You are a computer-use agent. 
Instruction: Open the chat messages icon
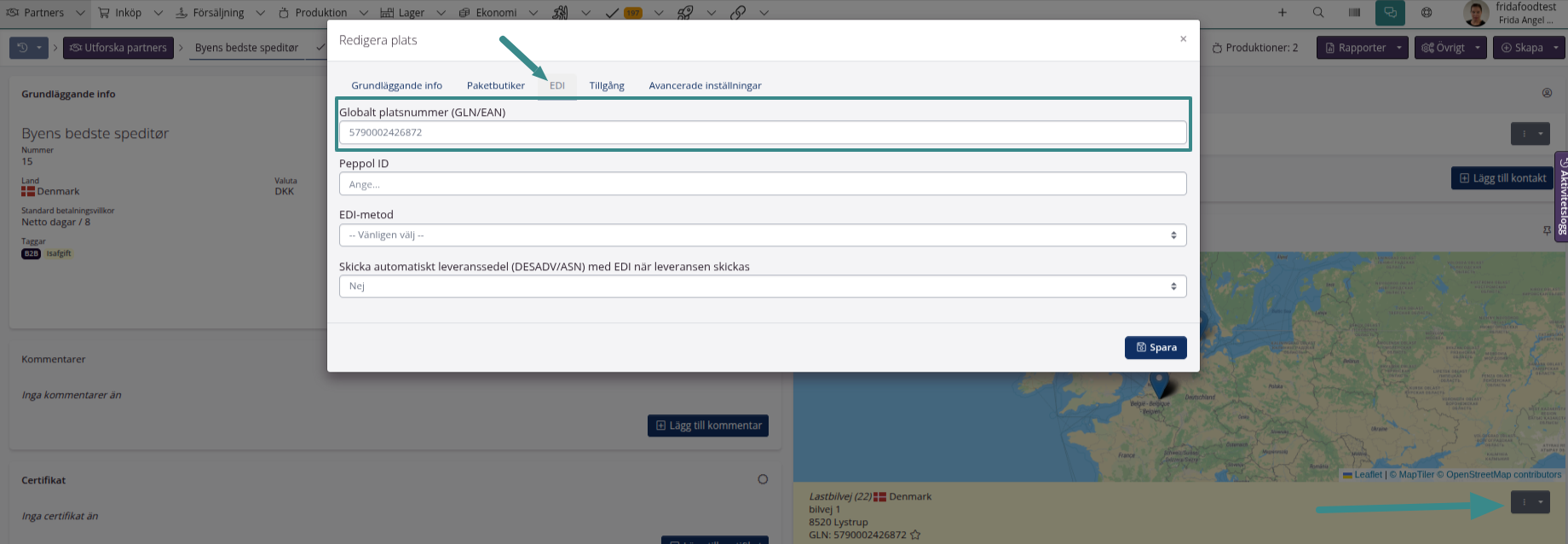(1390, 13)
